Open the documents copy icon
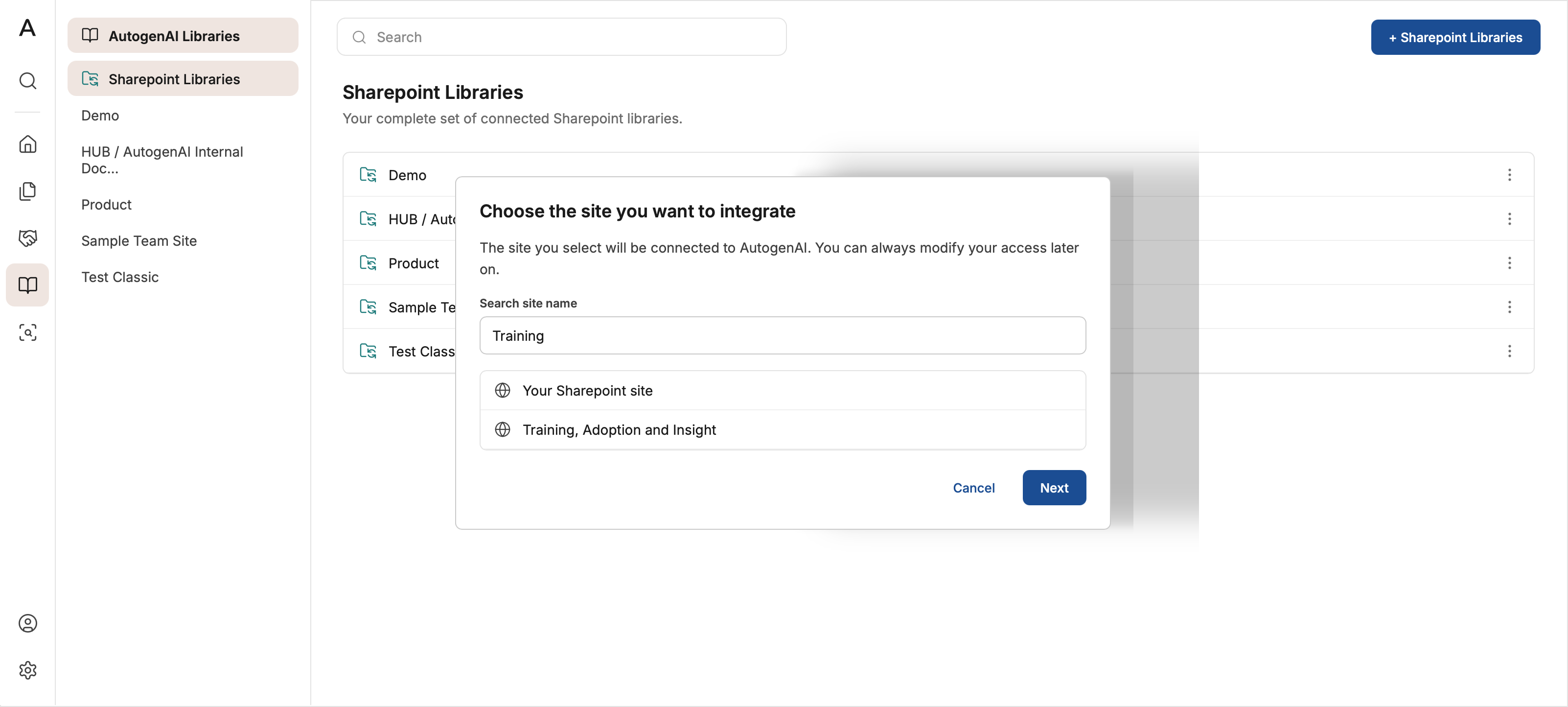 coord(27,191)
